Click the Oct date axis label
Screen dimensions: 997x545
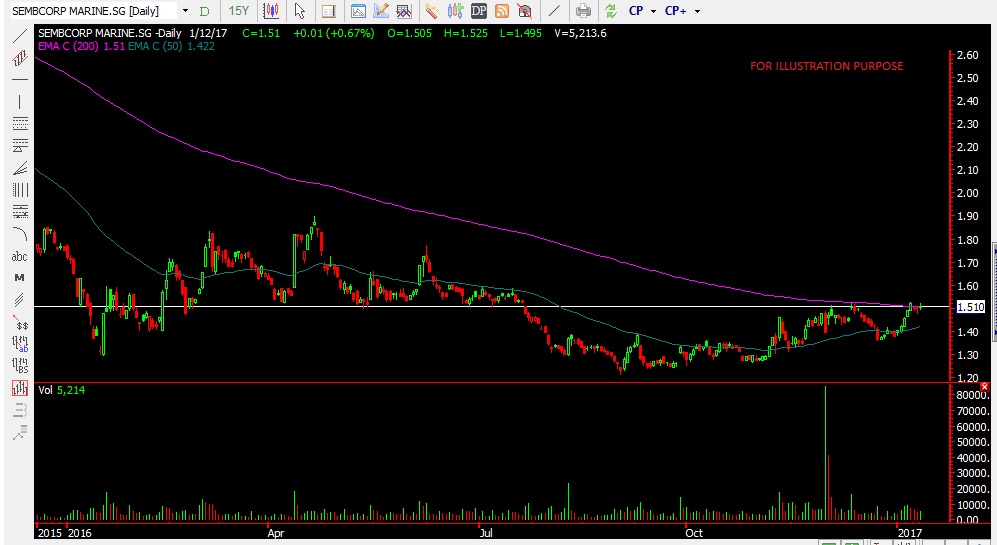[694, 533]
